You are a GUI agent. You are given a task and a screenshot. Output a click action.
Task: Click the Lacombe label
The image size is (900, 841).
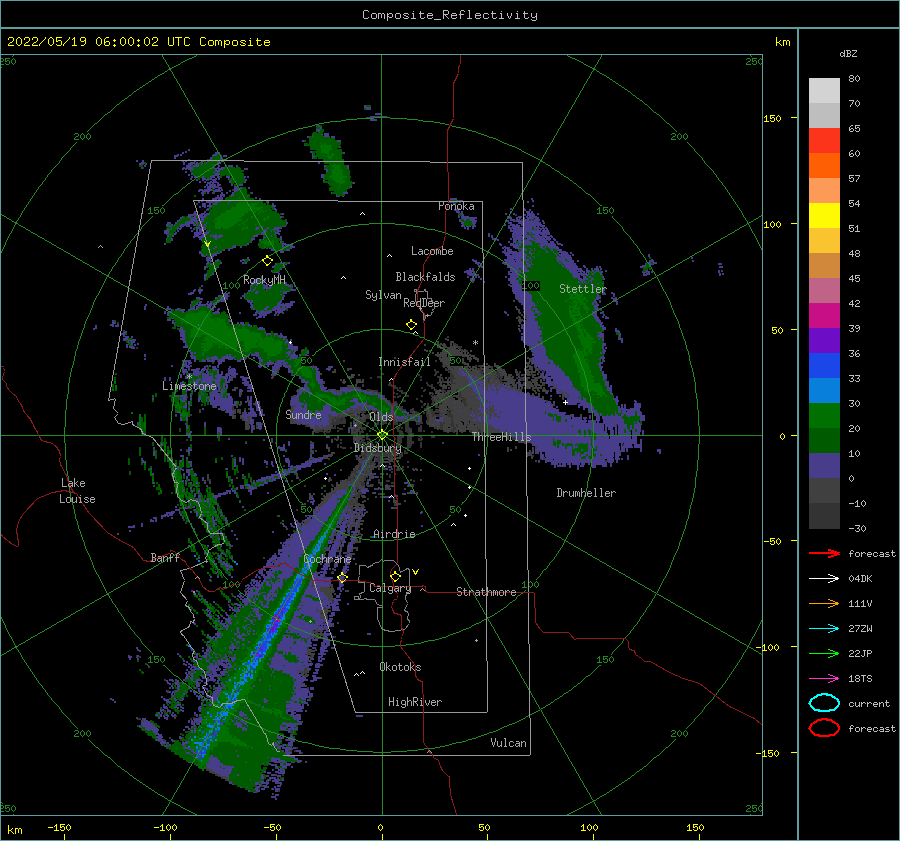(432, 251)
